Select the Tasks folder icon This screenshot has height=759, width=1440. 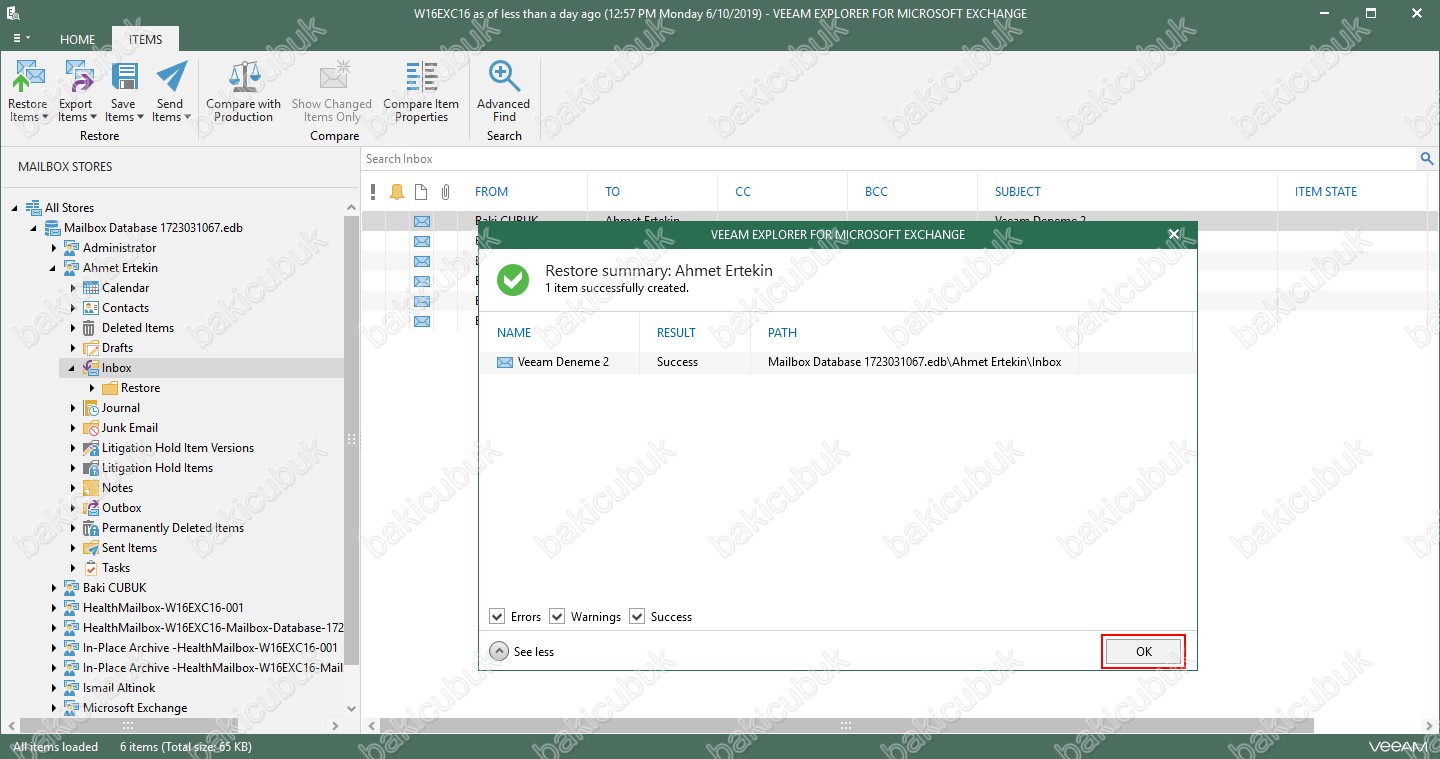[x=91, y=568]
